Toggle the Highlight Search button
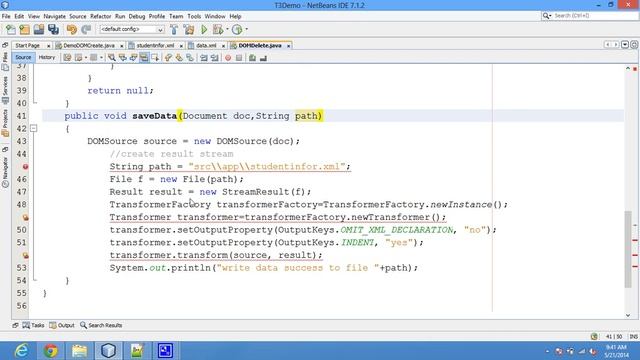The image size is (640, 360). (x=144, y=58)
